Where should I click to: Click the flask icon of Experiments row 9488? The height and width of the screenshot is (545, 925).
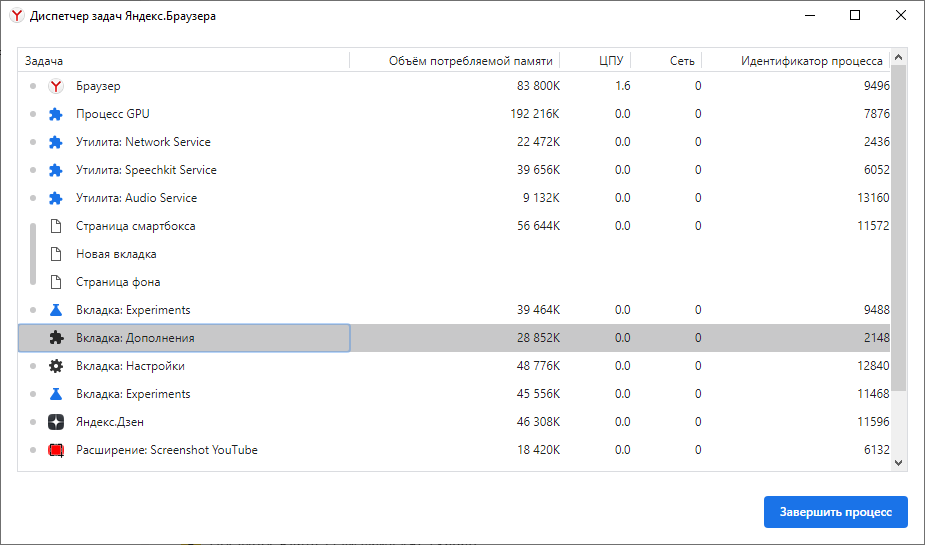56,310
